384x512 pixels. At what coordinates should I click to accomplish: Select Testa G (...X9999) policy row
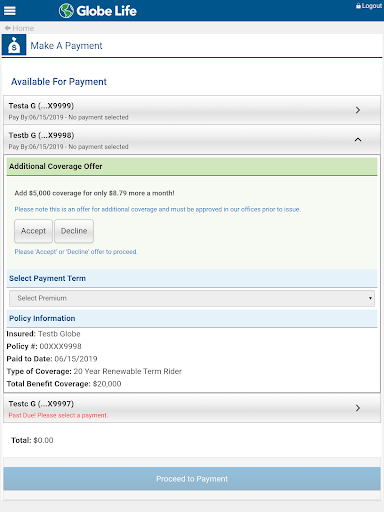point(192,110)
